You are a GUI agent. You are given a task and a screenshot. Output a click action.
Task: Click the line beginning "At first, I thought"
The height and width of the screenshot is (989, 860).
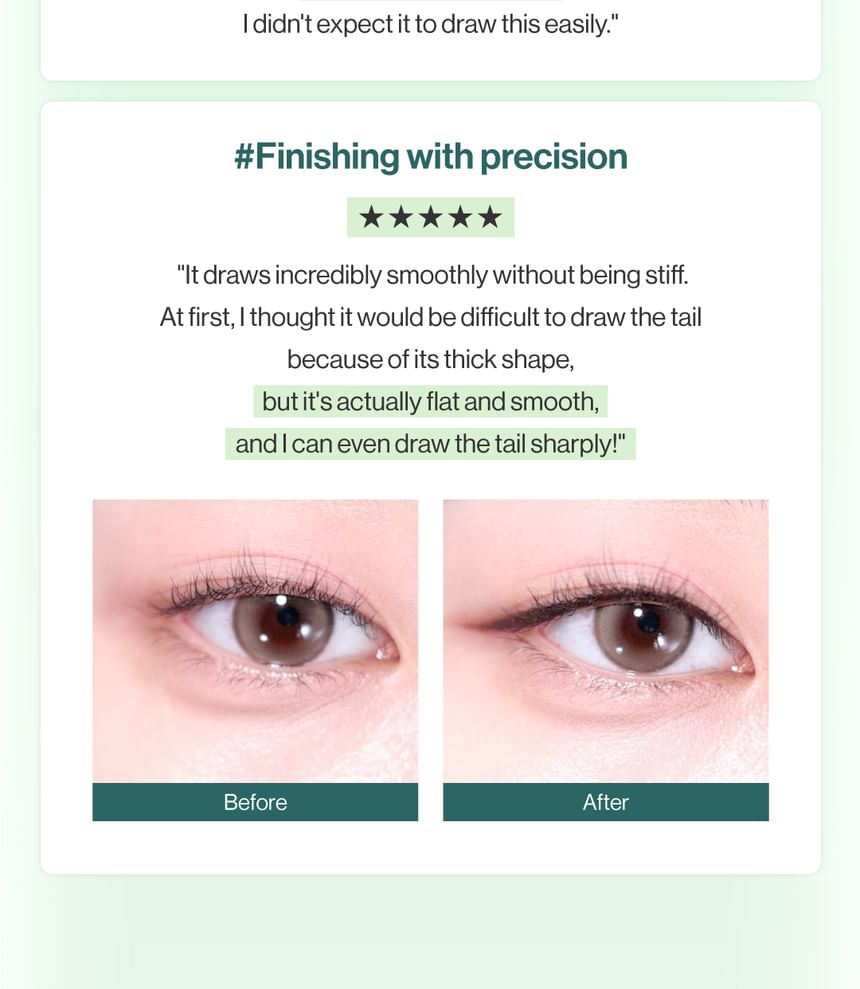point(430,317)
